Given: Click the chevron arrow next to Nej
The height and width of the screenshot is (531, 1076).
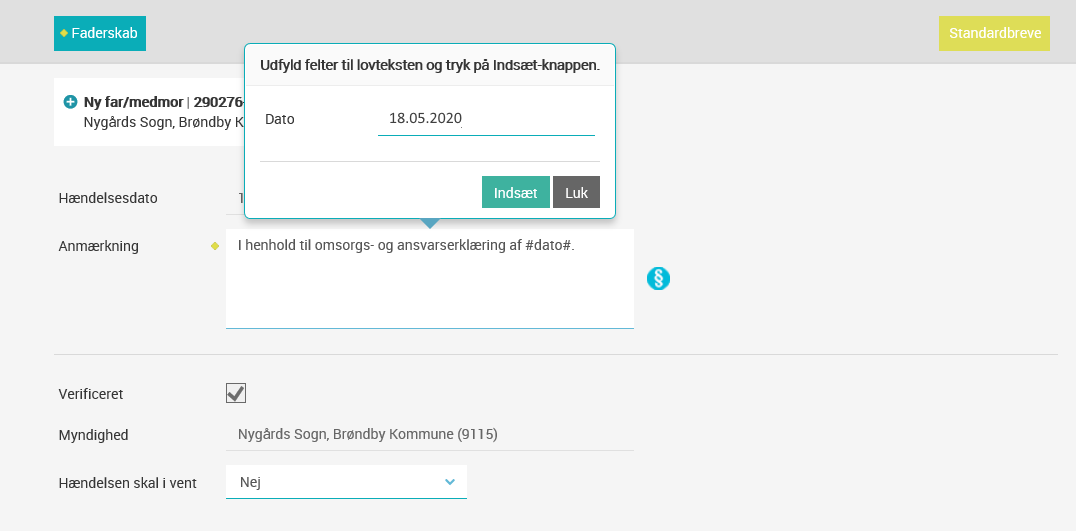Looking at the screenshot, I should 450,482.
